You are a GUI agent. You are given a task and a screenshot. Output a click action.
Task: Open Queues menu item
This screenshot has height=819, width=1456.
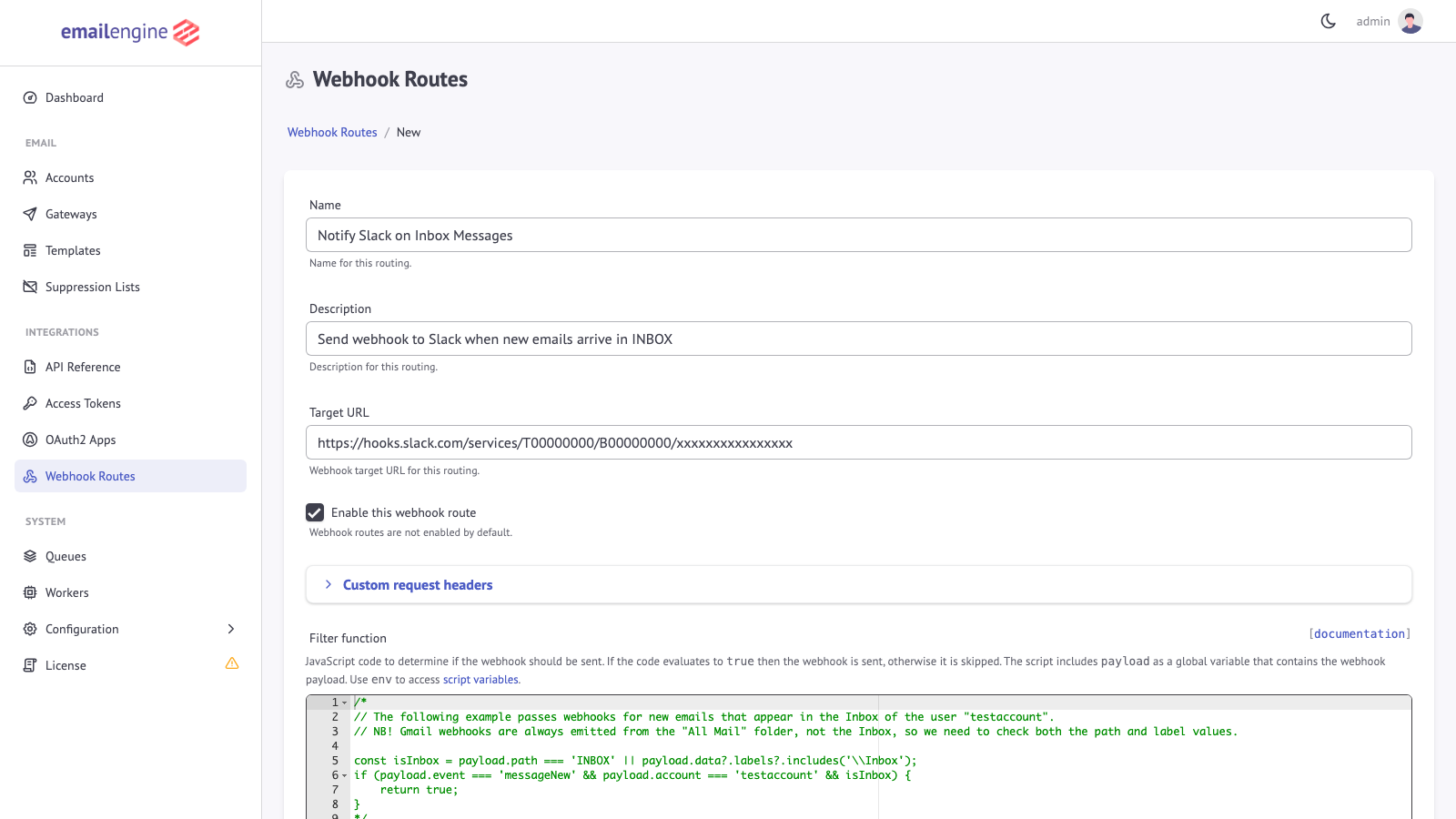130,556
